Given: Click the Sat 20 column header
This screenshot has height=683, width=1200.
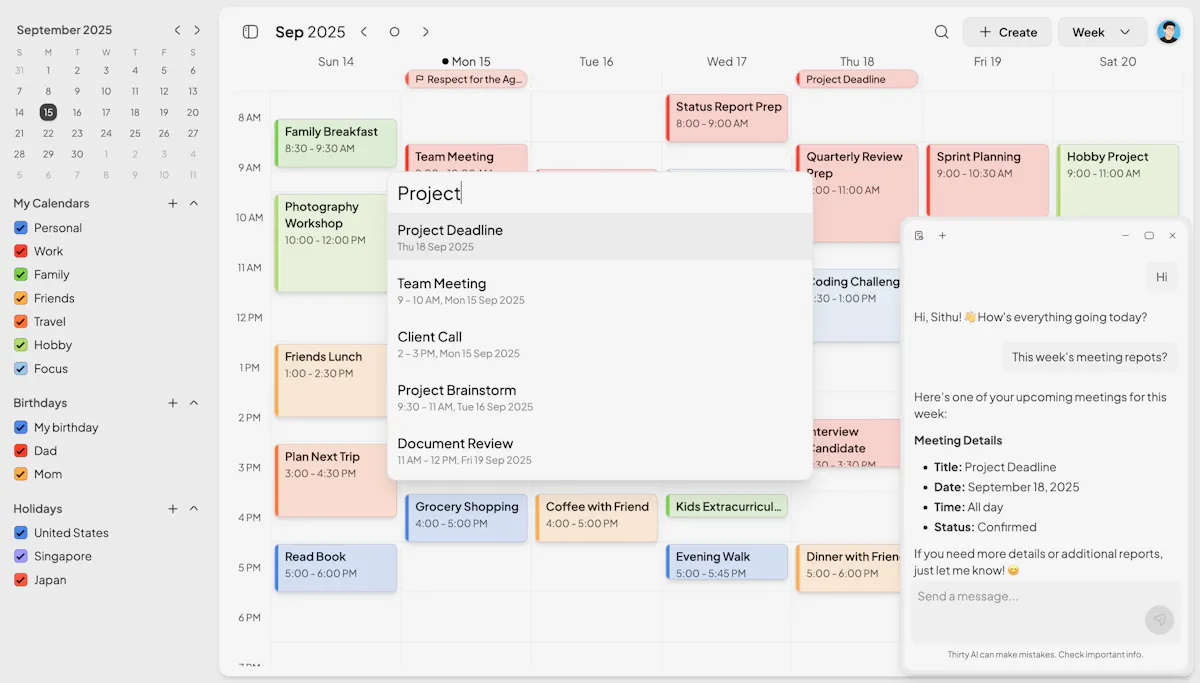Looking at the screenshot, I should point(1118,62).
